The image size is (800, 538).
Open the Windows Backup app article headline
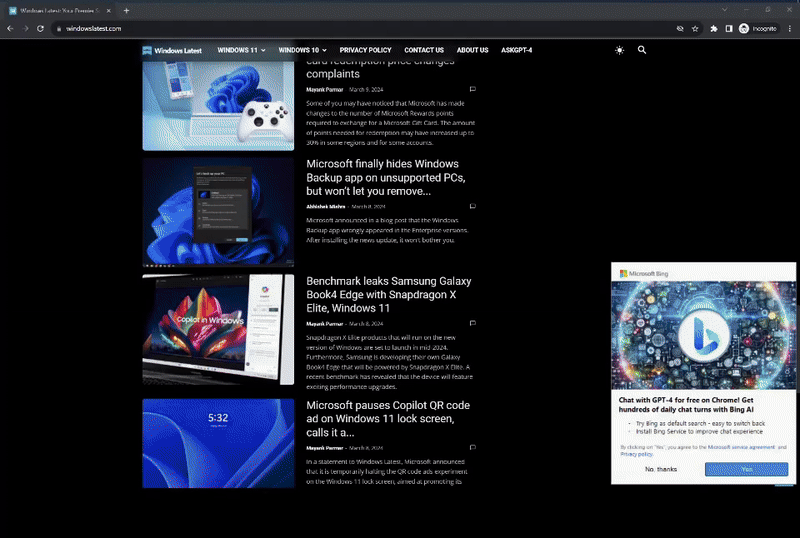tap(386, 178)
